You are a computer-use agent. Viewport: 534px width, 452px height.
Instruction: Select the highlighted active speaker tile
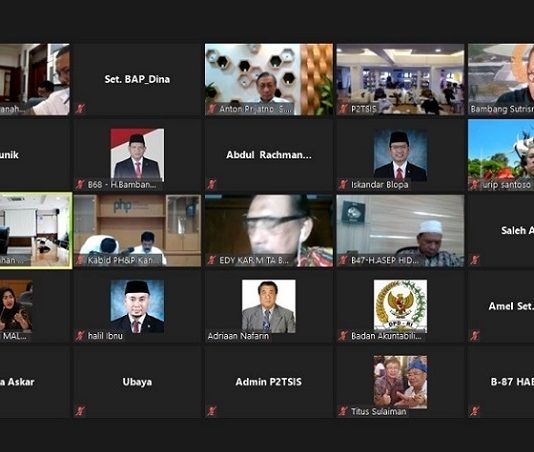(x=35, y=231)
